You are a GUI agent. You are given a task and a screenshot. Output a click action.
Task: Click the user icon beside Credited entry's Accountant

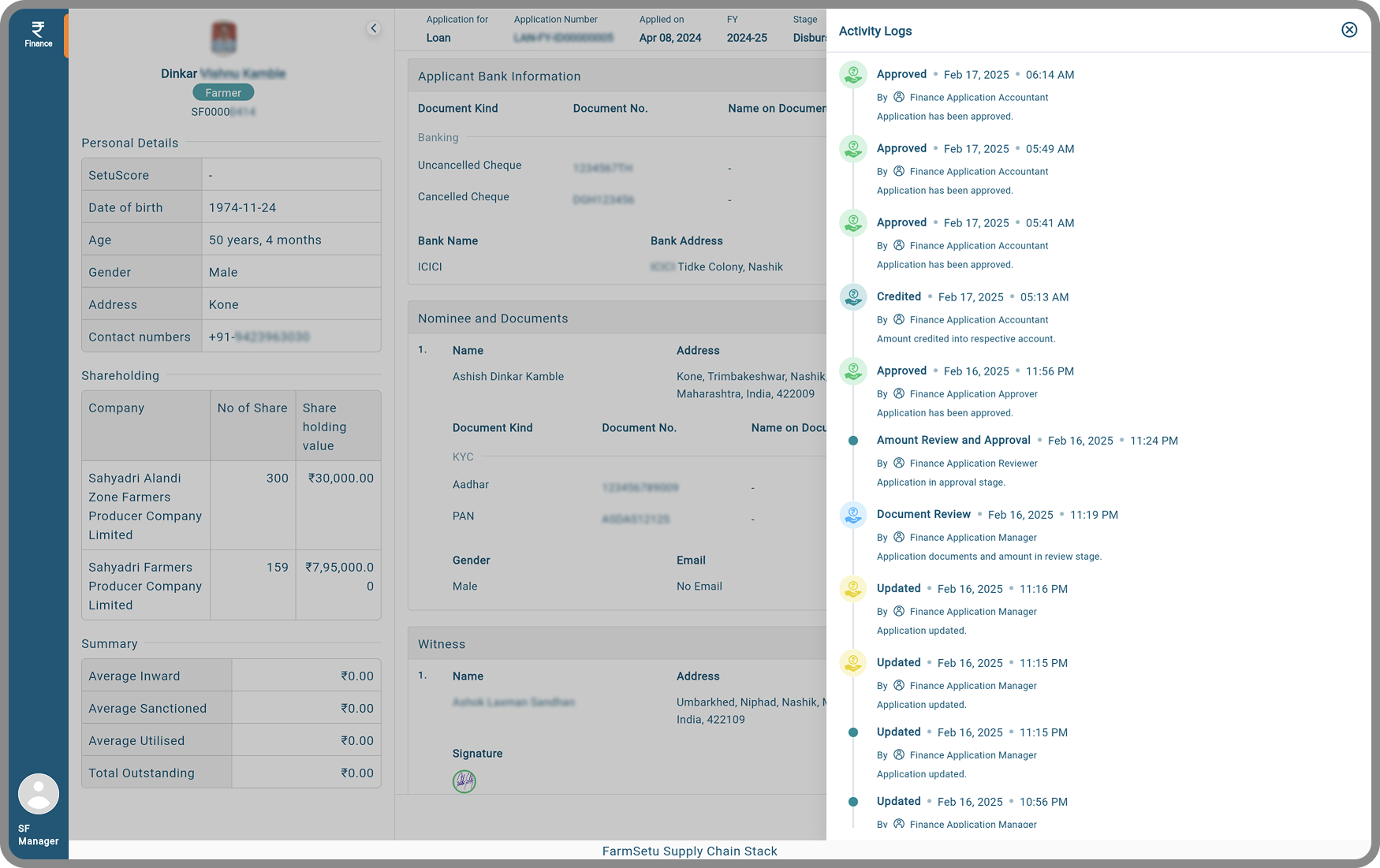coord(898,319)
